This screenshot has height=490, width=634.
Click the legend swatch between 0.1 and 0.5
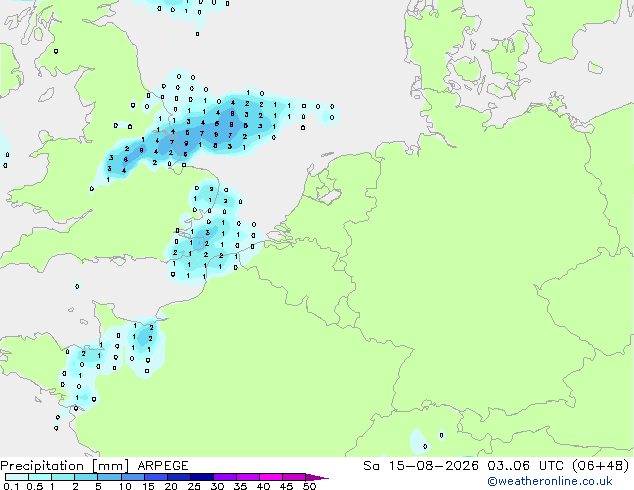click(x=17, y=477)
